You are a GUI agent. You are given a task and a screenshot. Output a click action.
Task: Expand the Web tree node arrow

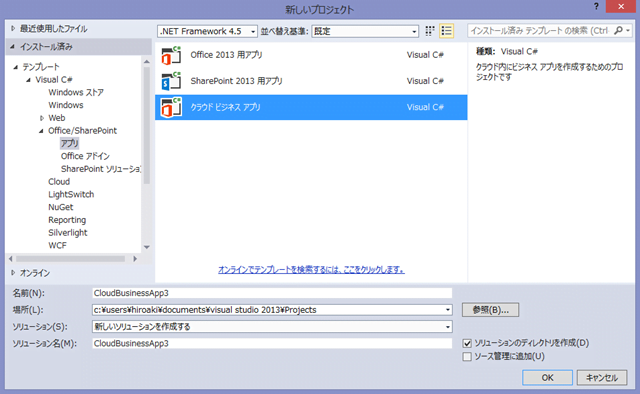[42, 118]
